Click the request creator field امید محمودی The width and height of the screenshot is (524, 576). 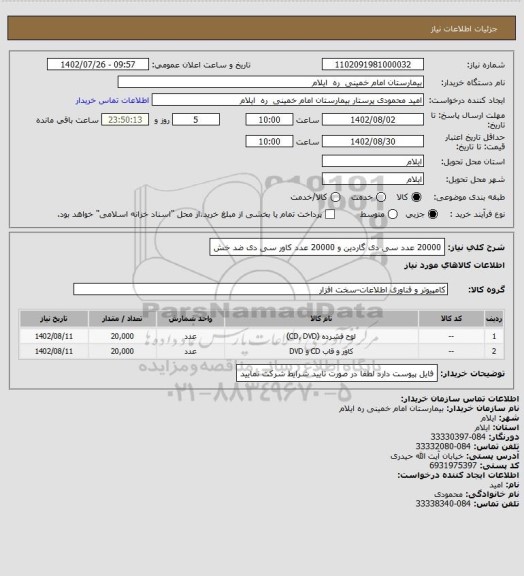point(288,101)
